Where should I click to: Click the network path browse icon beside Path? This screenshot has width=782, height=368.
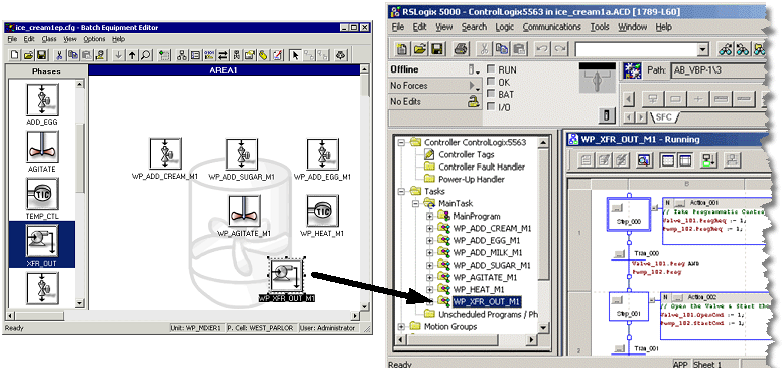632,70
